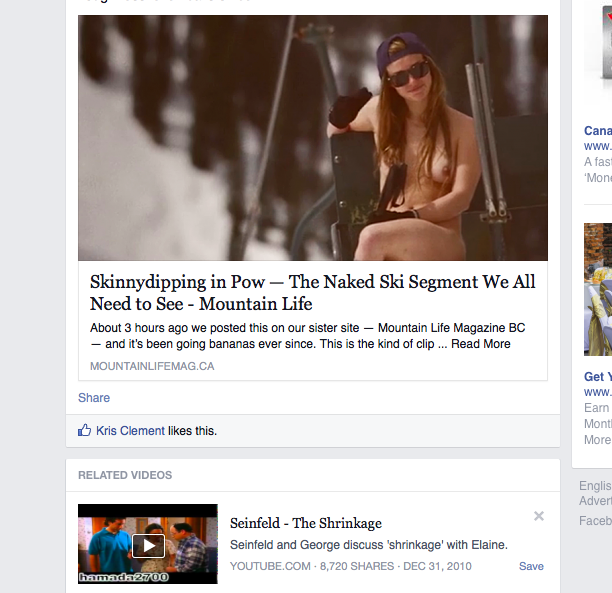Open the article preview image

tap(313, 138)
